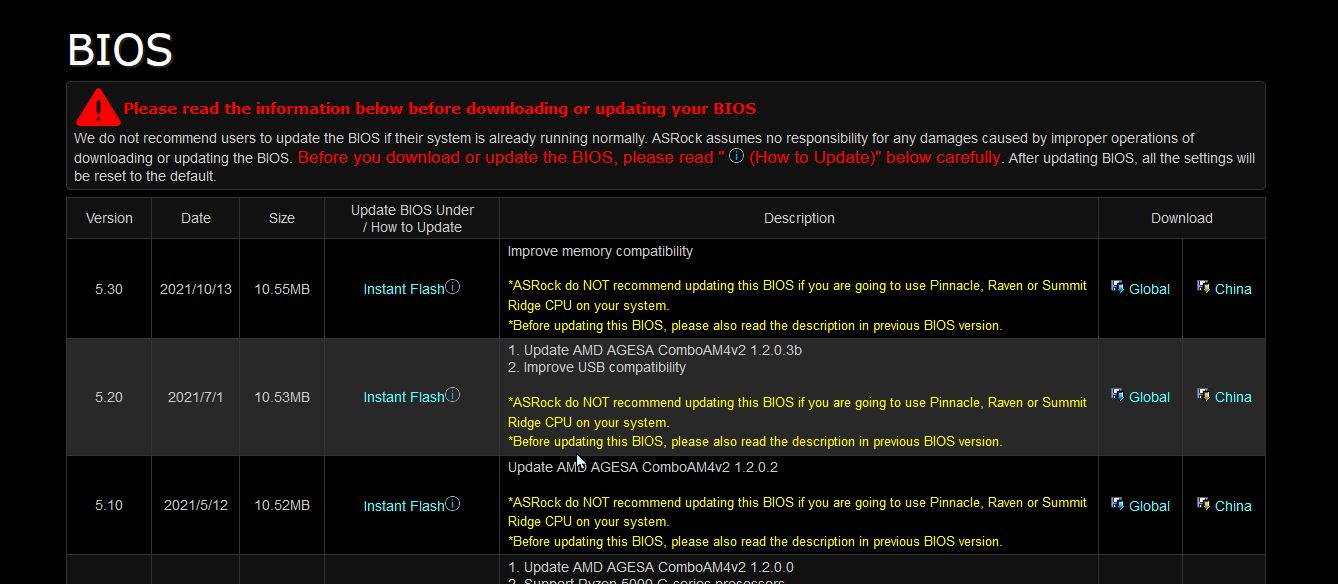Screen dimensions: 1338x584
Task: Download BIOS 5.30 from China link
Action: pyautogui.click(x=1233, y=289)
